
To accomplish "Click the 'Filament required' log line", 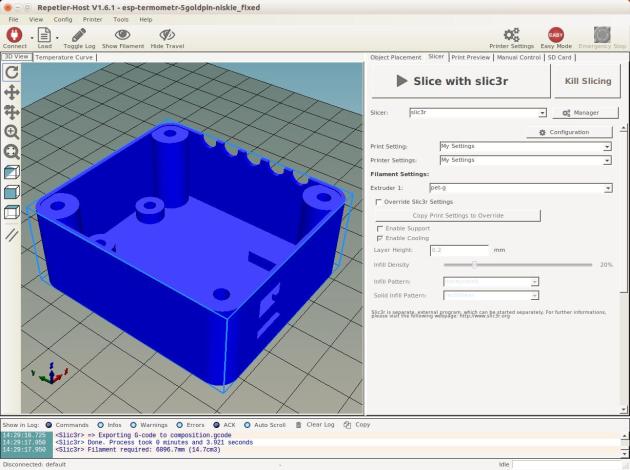I will click(138, 450).
